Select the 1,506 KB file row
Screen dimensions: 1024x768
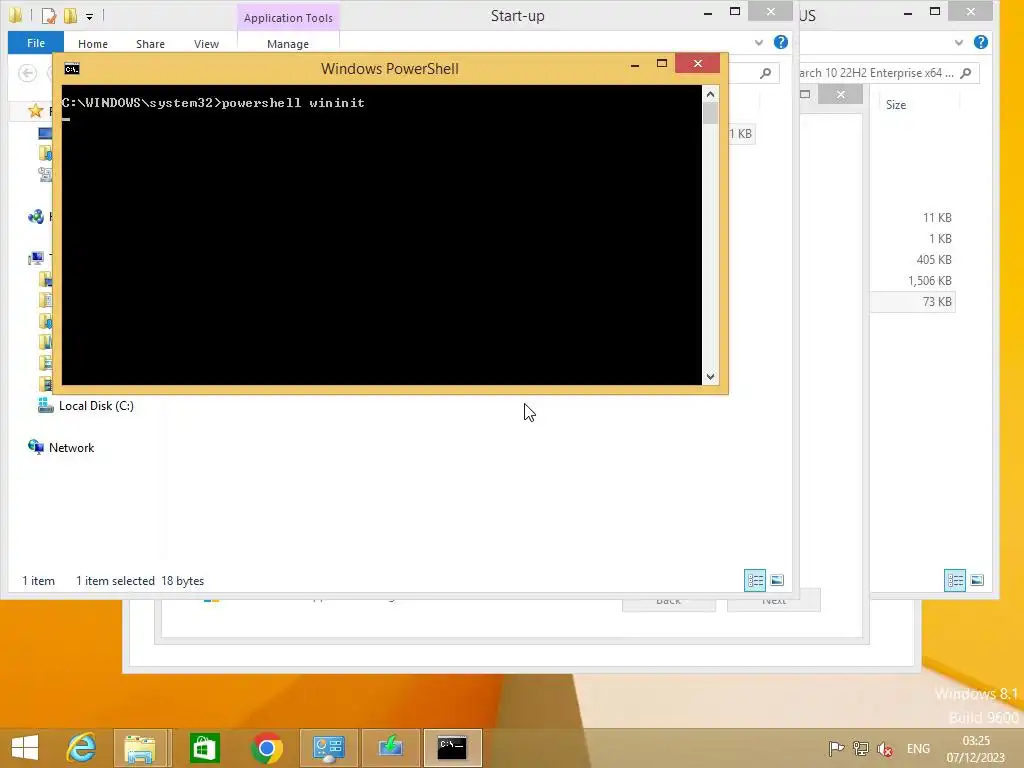pyautogui.click(x=913, y=281)
